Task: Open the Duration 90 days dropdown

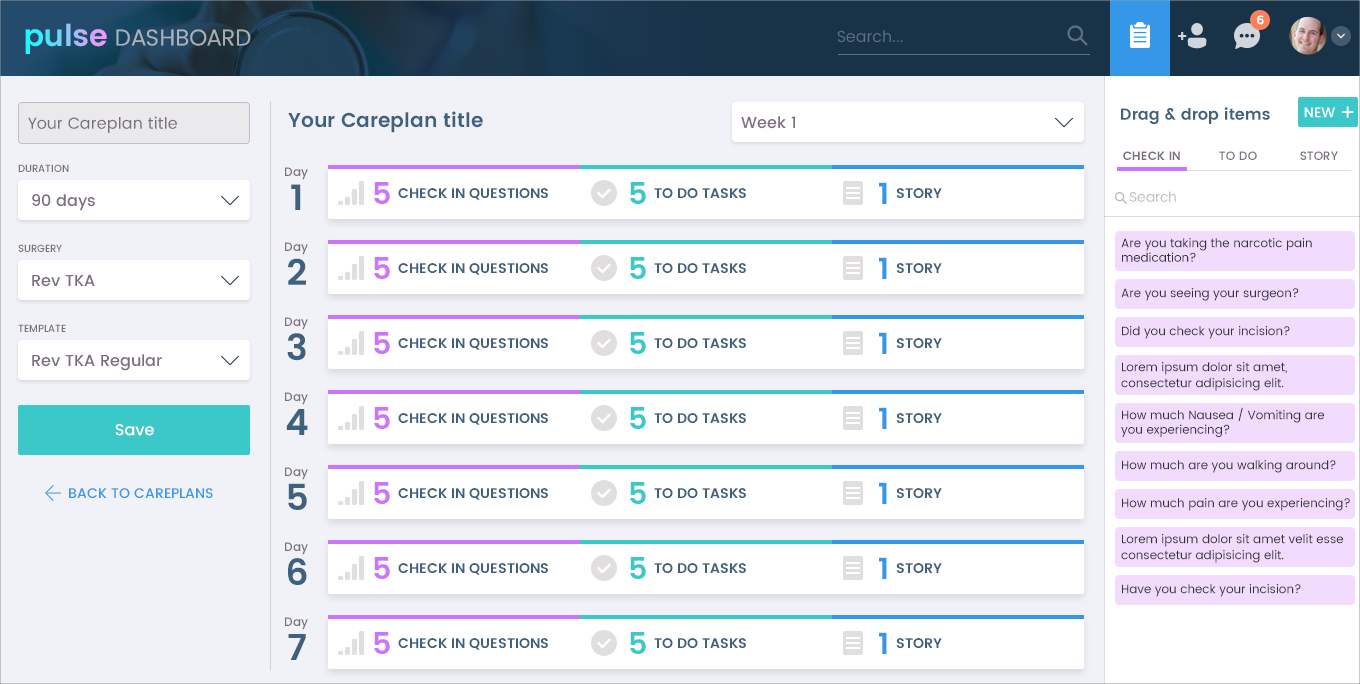Action: [134, 200]
